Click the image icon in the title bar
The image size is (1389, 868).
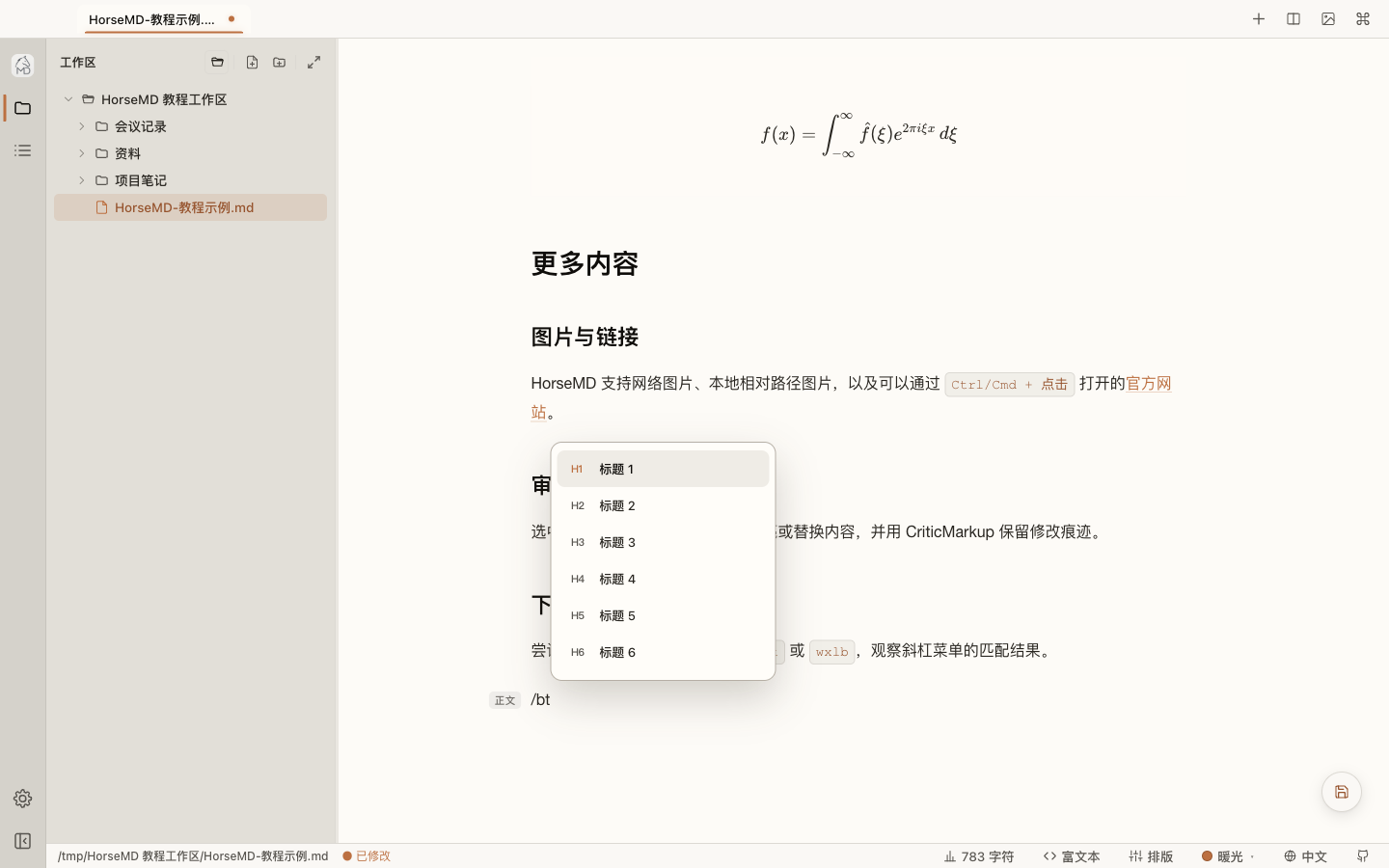pos(1328,19)
